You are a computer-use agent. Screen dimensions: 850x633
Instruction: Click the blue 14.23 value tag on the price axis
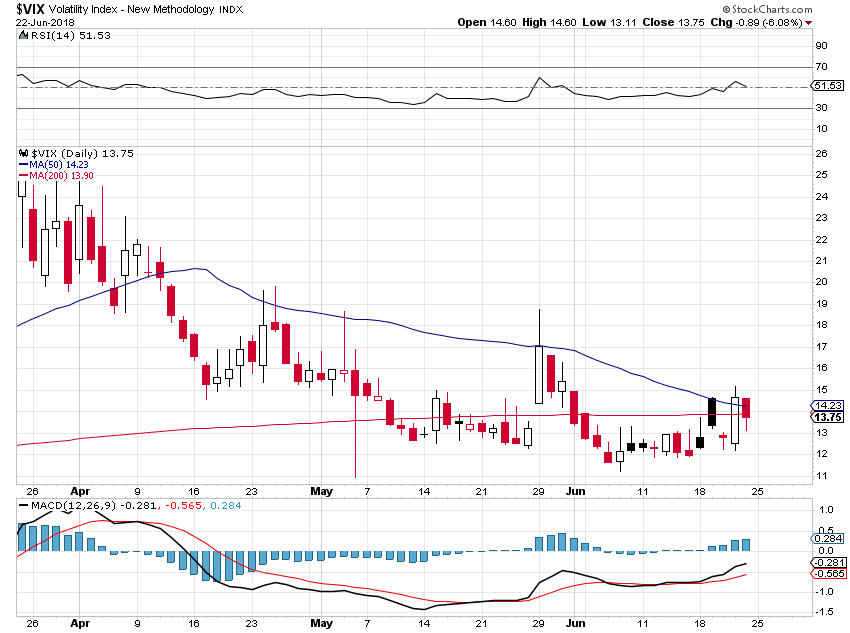pyautogui.click(x=828, y=405)
